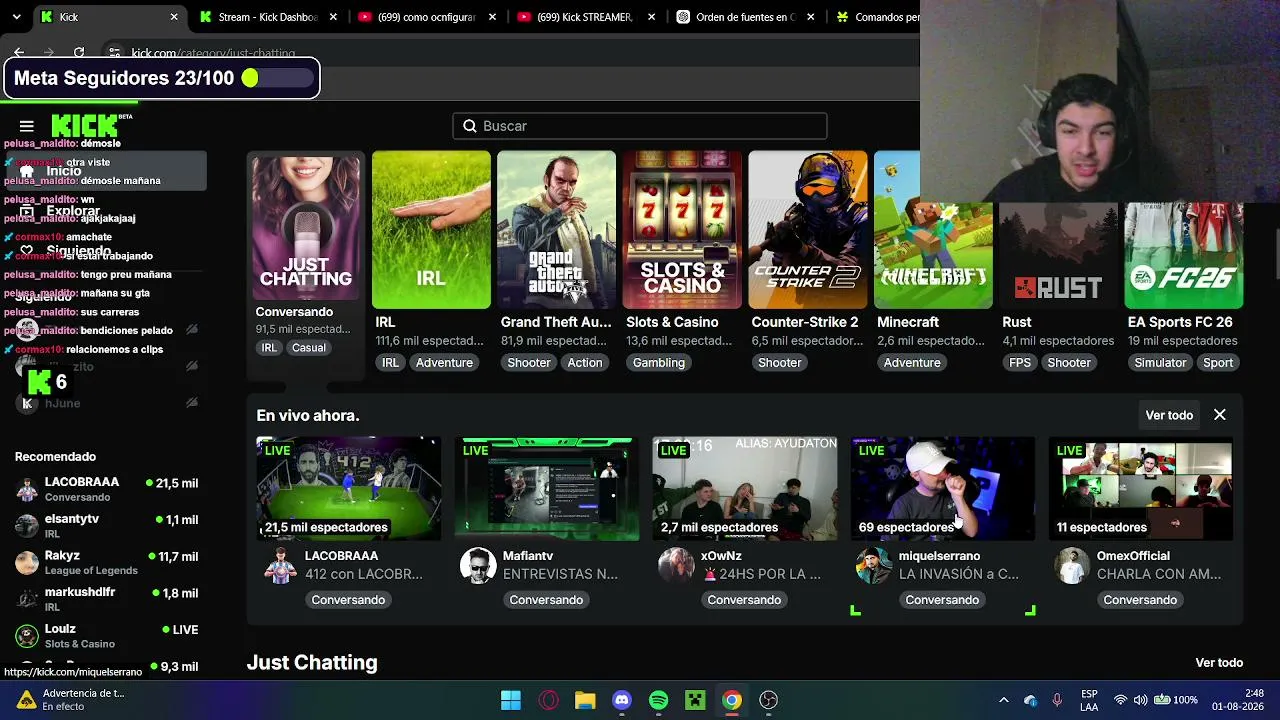
Task: Select the Sport tag under EA Sports FC 26
Action: pos(1218,363)
